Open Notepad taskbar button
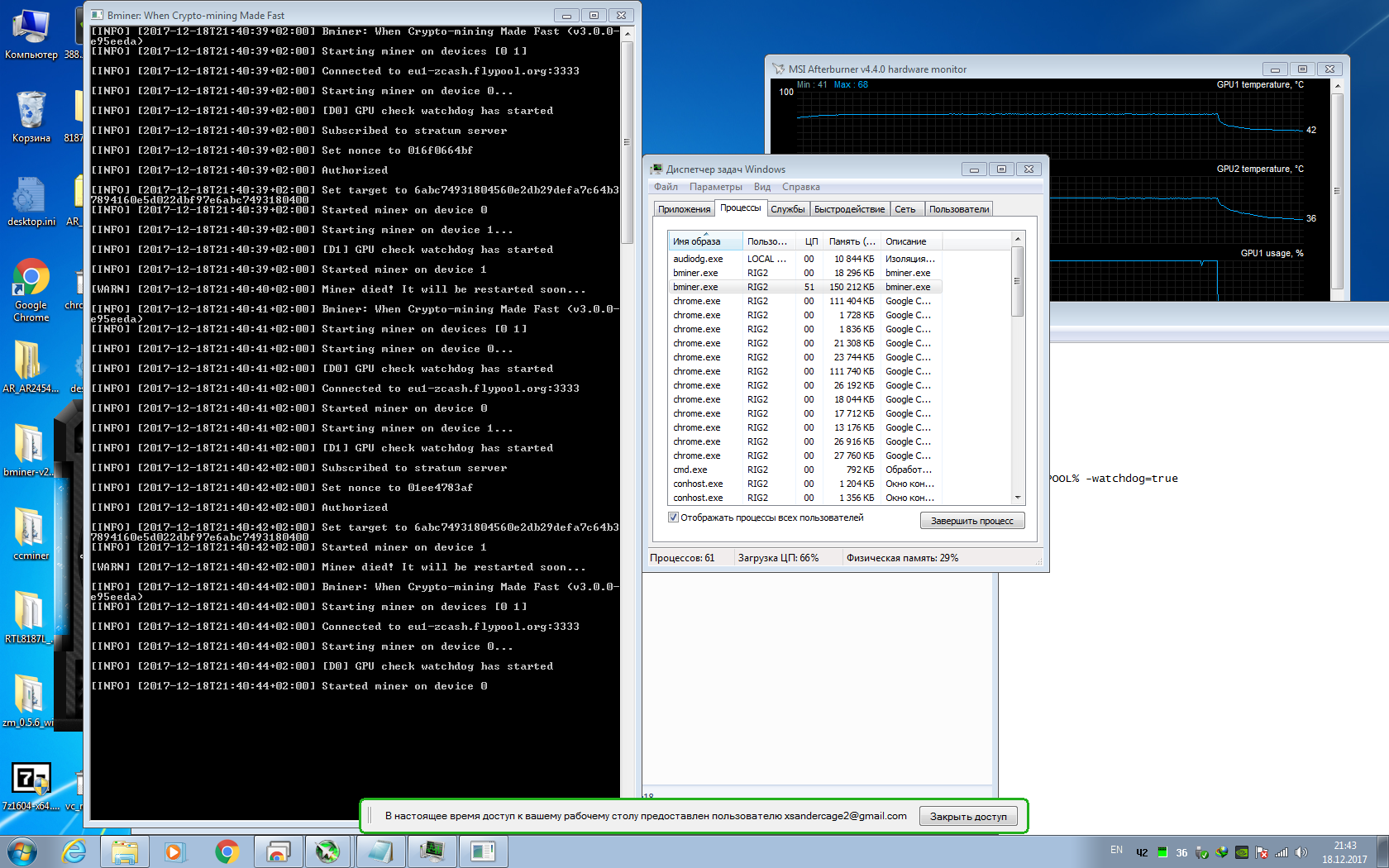Viewport: 1389px width, 868px height. point(380,851)
